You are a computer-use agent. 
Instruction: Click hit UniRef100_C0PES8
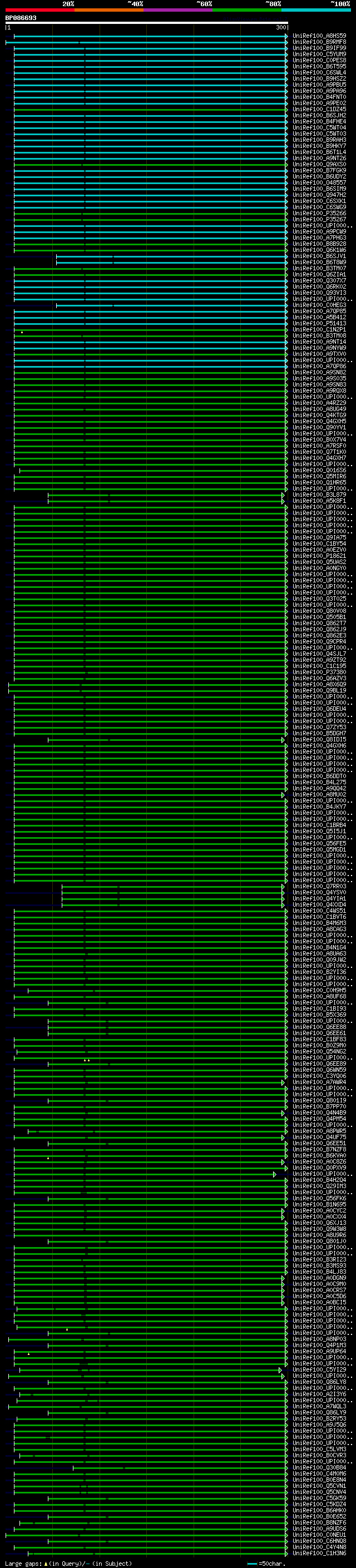(319, 60)
